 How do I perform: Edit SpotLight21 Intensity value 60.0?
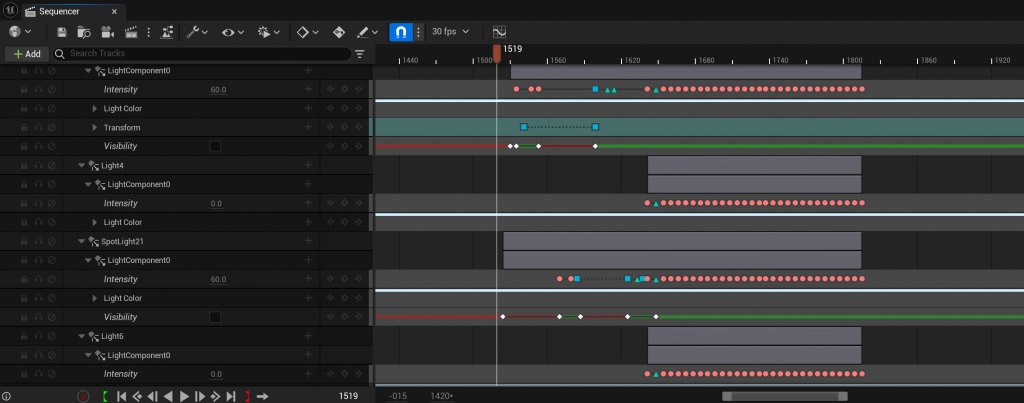tap(218, 279)
